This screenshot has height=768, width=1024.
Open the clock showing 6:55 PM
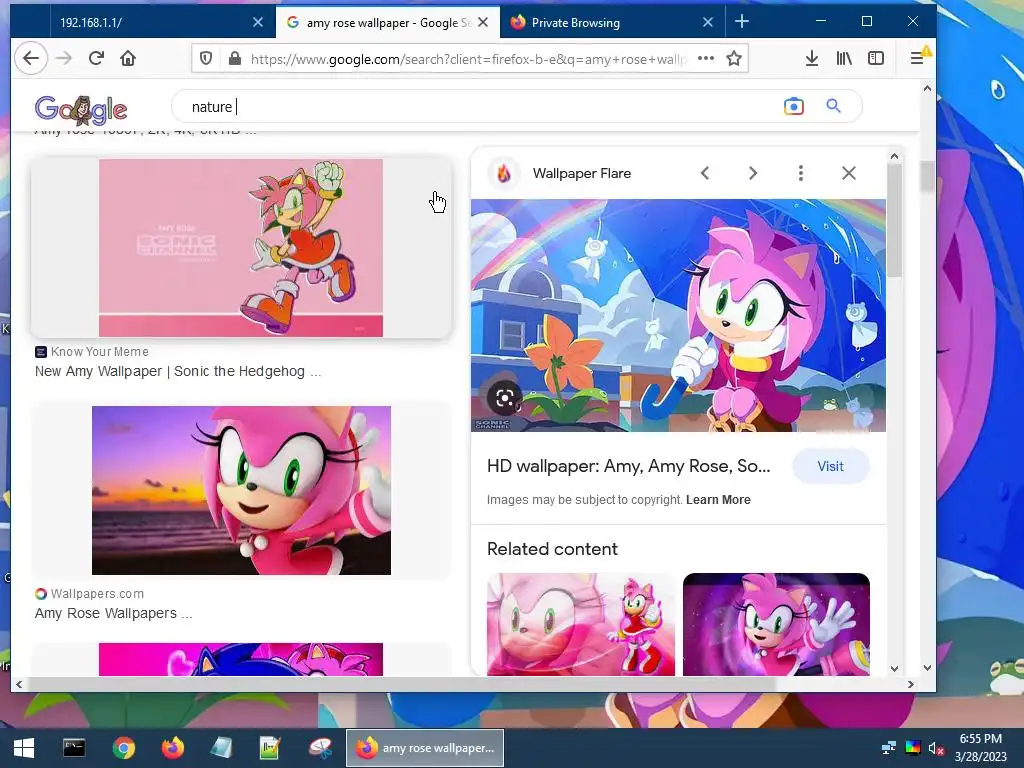980,748
